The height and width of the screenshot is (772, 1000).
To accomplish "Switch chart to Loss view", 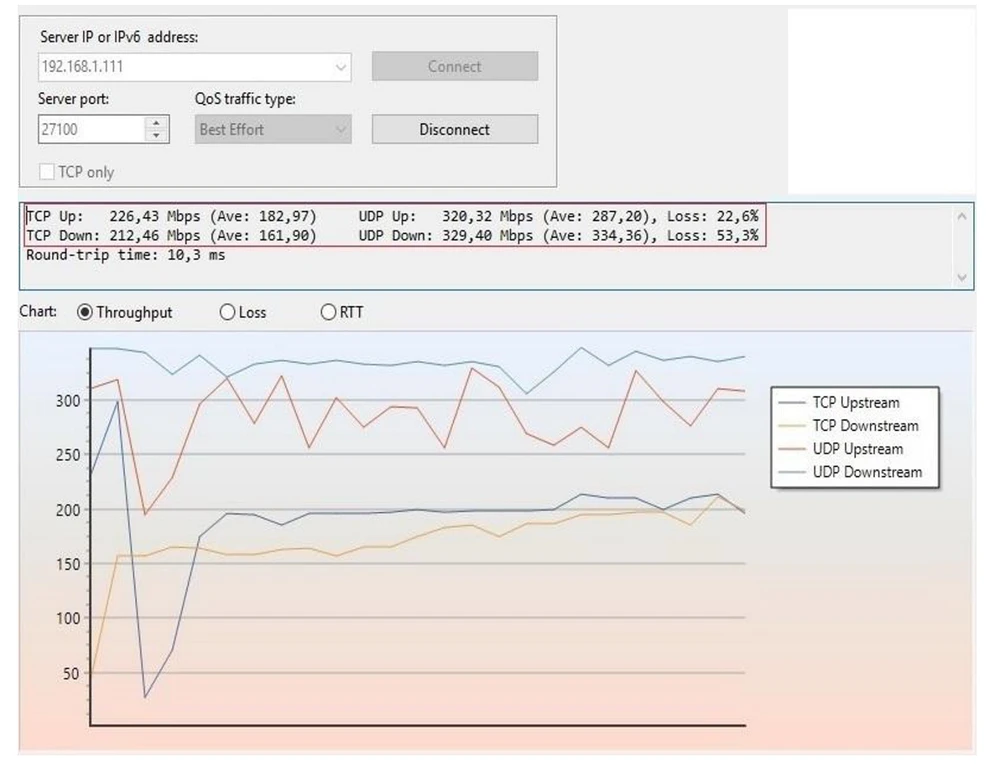I will (227, 312).
